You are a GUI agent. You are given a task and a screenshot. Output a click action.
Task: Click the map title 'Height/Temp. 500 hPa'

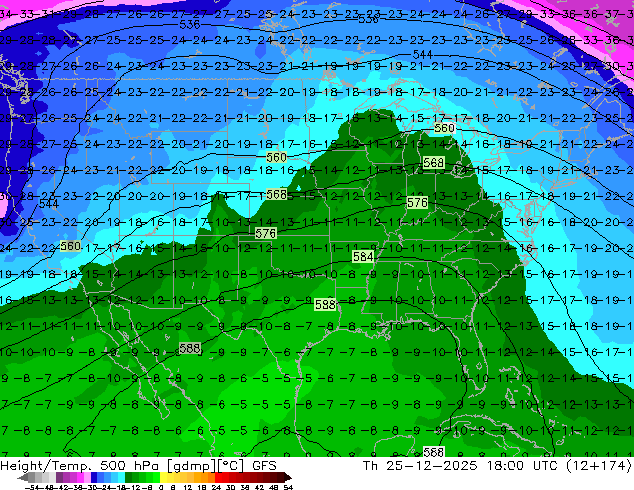78,465
